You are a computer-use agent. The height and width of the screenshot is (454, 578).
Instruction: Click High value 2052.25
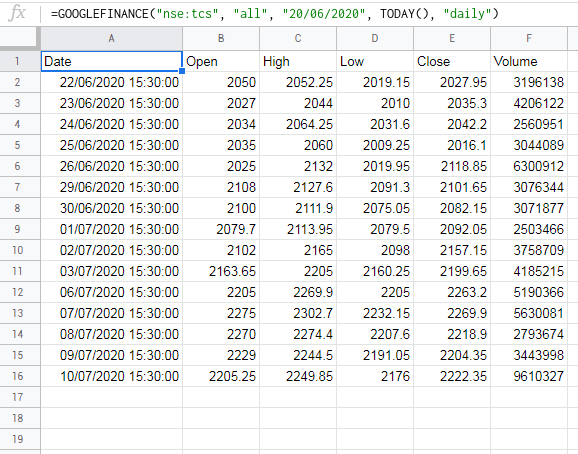point(298,82)
